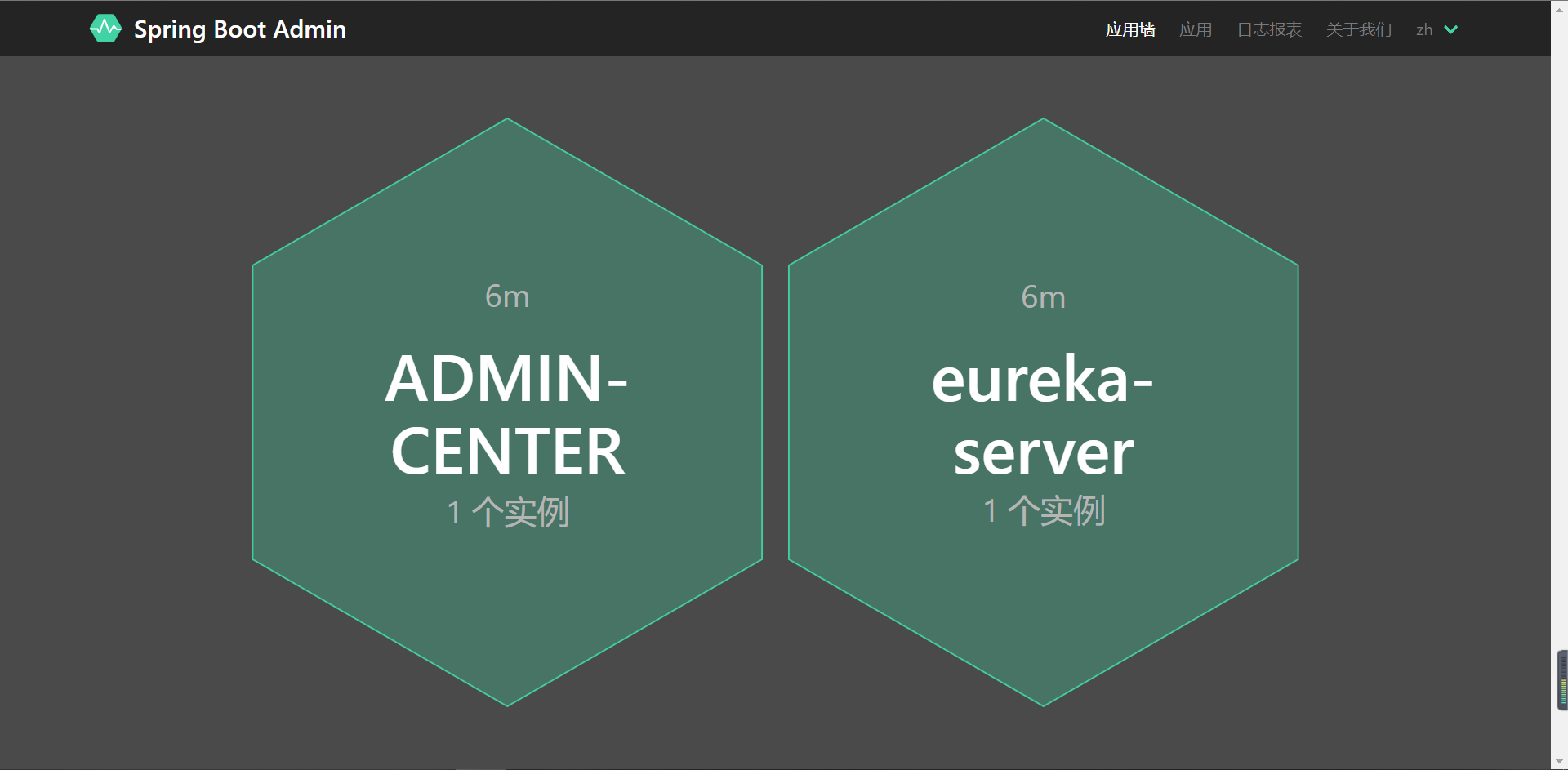Expand the zh language dropdown

coord(1437,29)
